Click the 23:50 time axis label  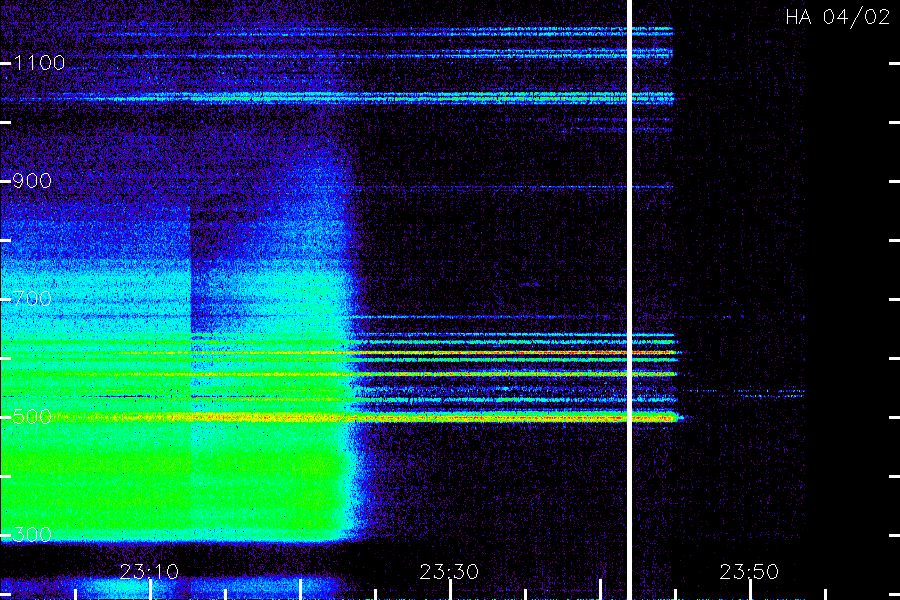(749, 571)
